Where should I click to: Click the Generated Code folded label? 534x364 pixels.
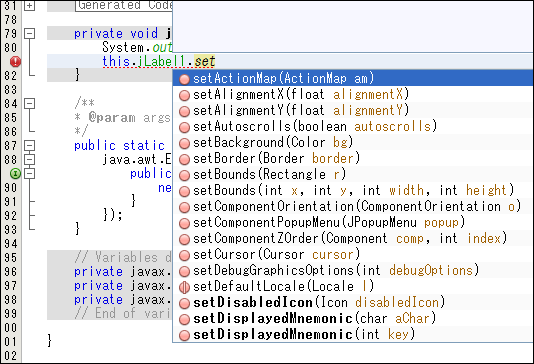click(124, 5)
